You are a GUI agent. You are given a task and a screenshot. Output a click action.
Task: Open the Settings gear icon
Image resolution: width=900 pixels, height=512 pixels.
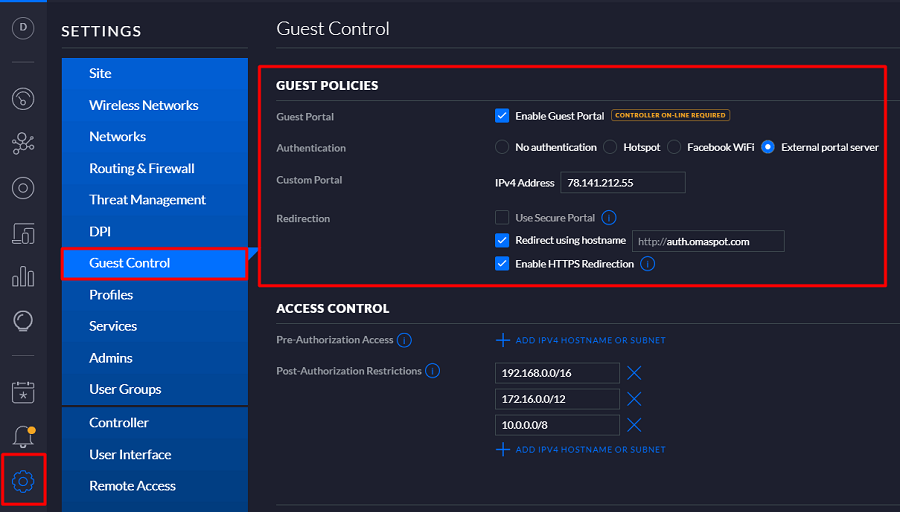pos(23,483)
